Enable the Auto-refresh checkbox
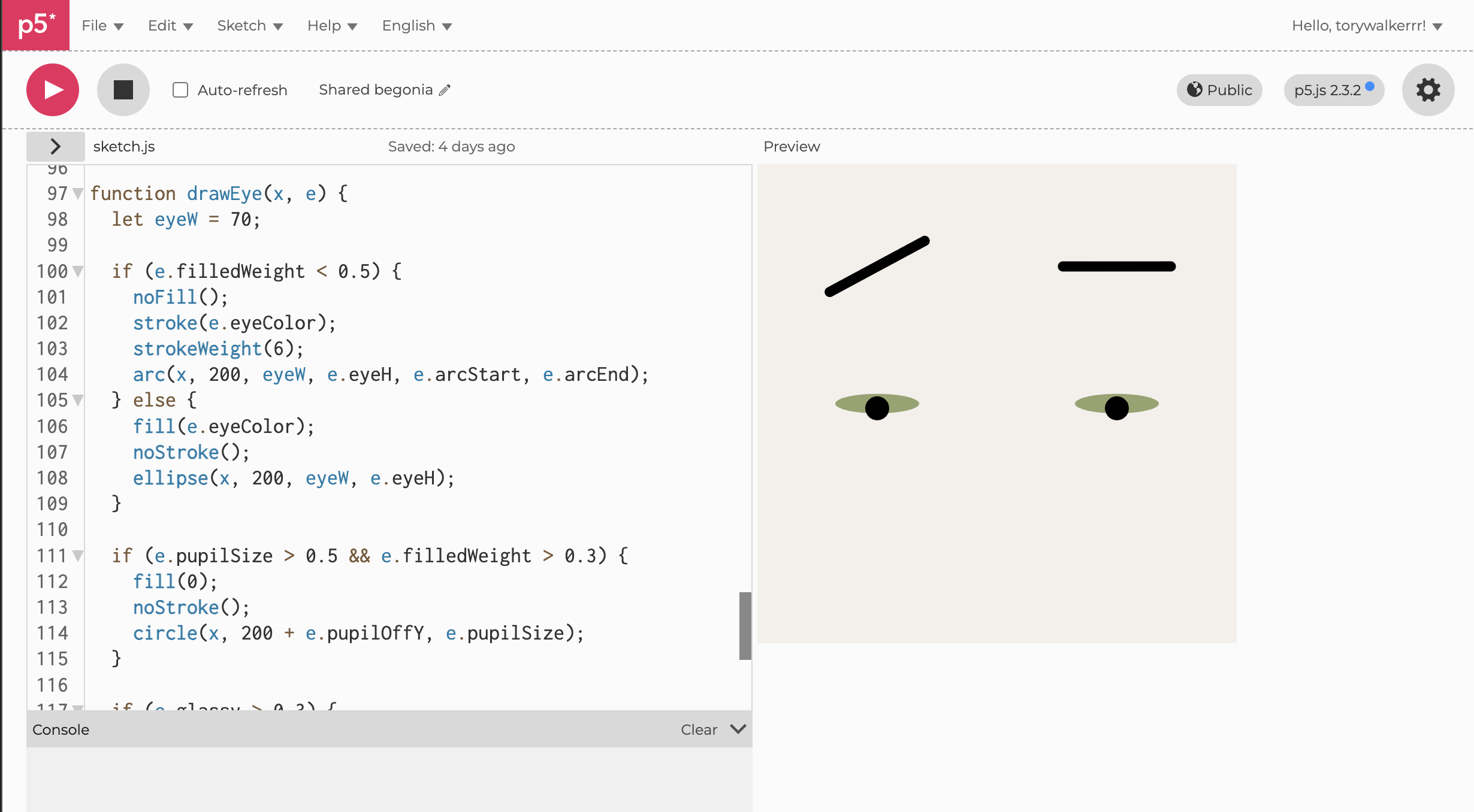Screen dimensions: 1474x812 (180, 90)
